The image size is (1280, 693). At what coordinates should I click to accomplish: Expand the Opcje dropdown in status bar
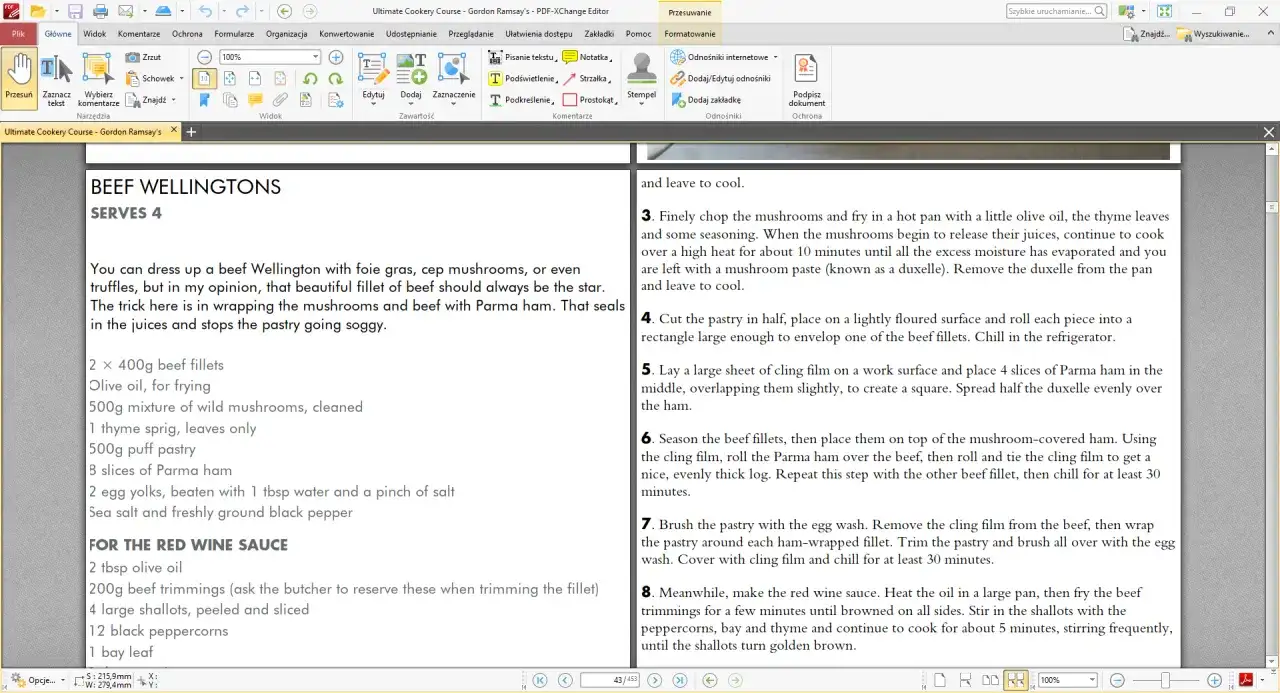click(x=62, y=680)
